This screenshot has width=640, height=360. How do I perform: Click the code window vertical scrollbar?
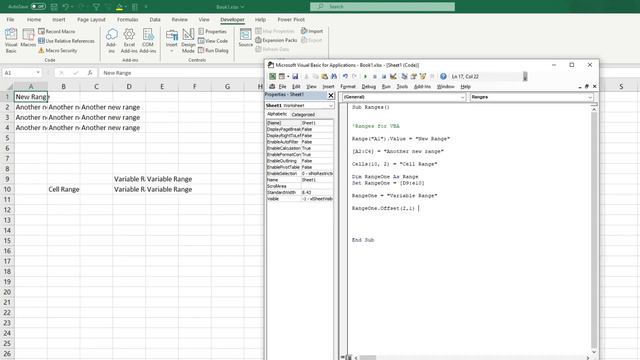click(x=594, y=229)
